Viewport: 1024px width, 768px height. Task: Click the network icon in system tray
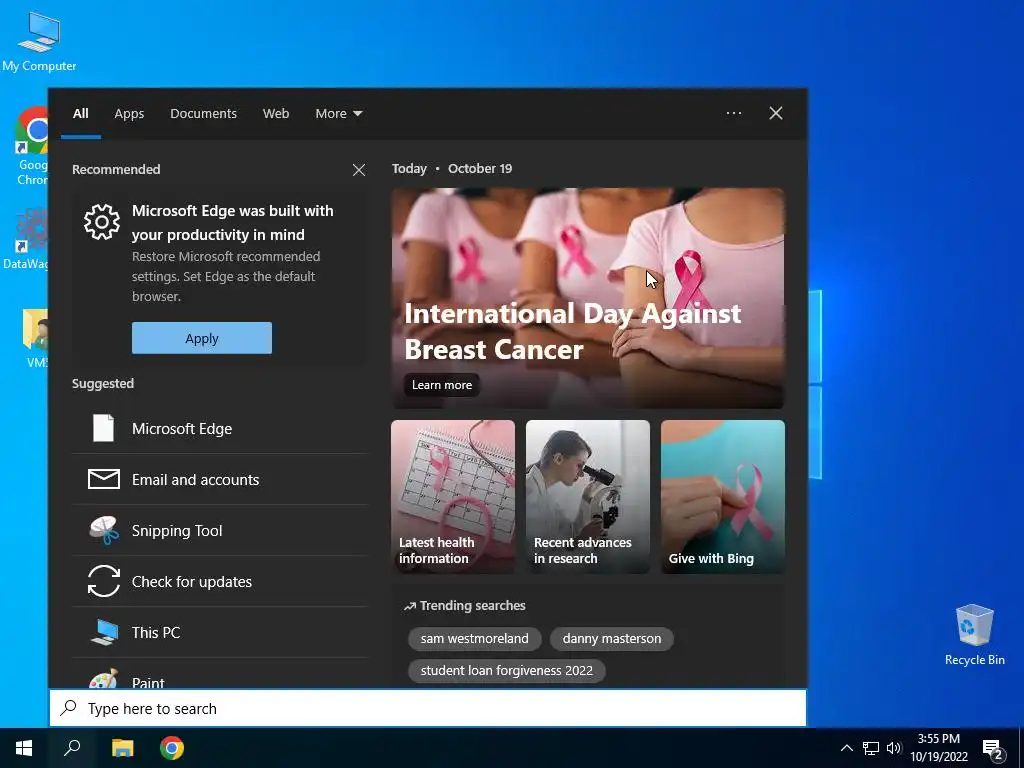871,748
